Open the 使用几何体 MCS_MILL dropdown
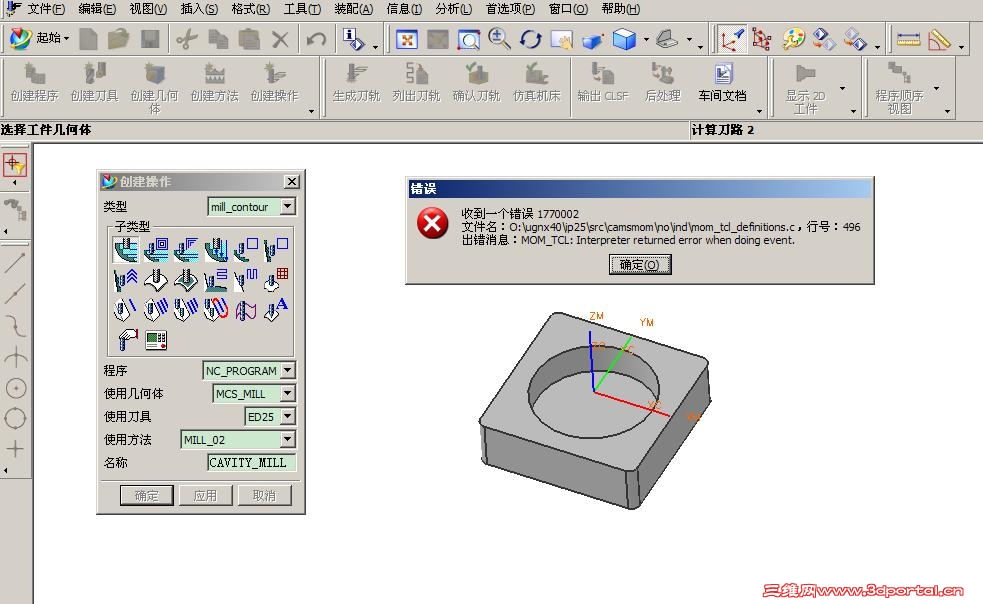 pyautogui.click(x=287, y=393)
